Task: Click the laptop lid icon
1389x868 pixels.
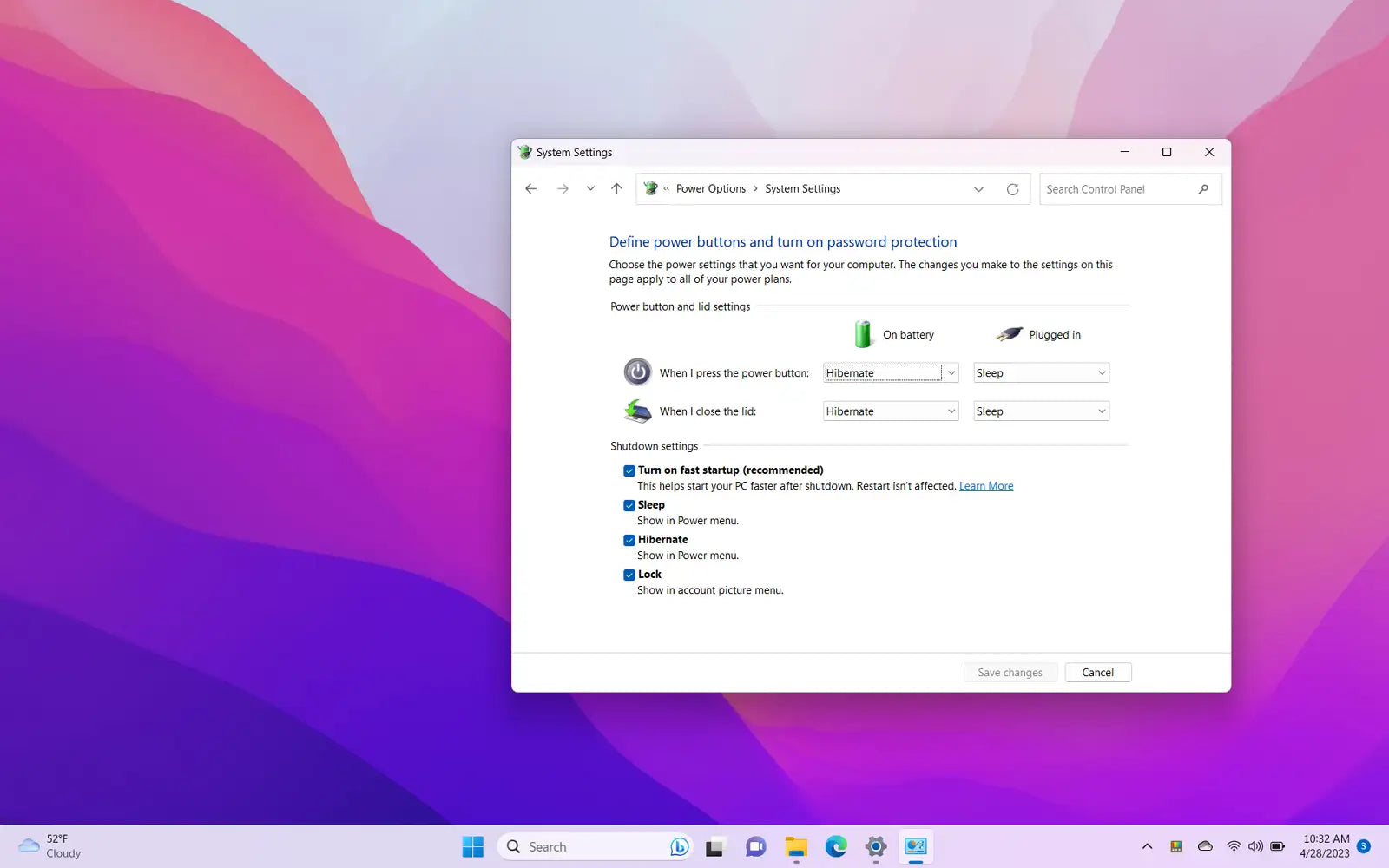Action: click(637, 411)
